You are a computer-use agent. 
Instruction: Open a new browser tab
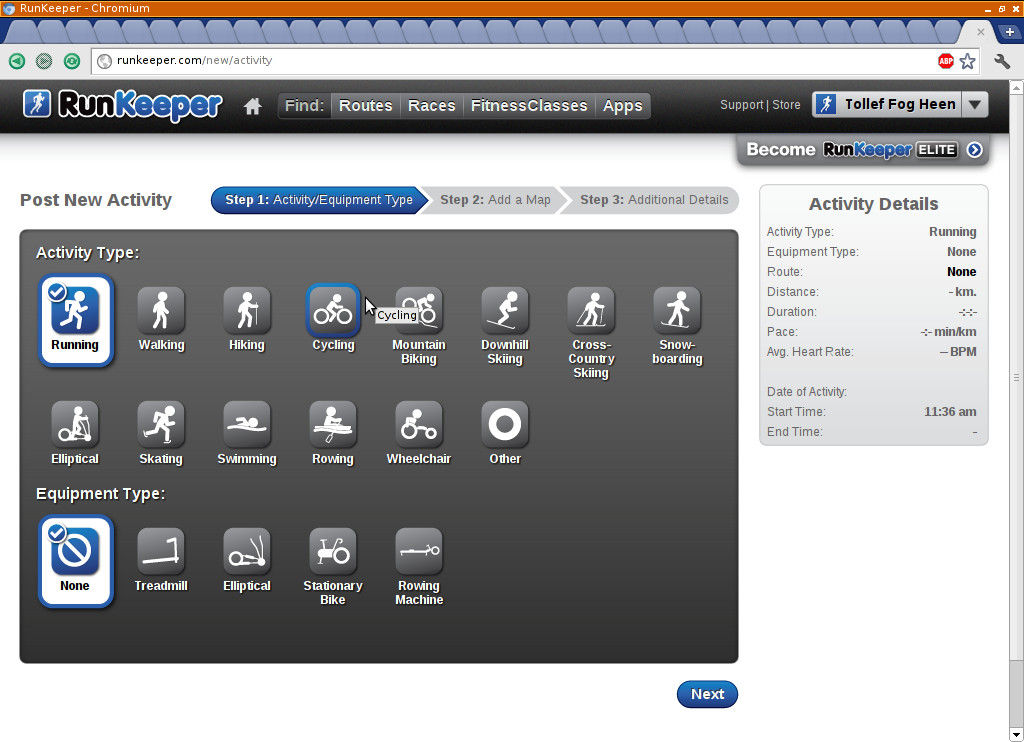[x=1009, y=32]
